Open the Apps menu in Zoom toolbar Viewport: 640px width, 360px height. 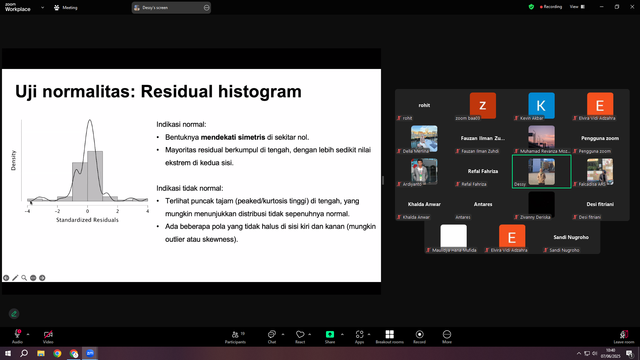[359, 337]
